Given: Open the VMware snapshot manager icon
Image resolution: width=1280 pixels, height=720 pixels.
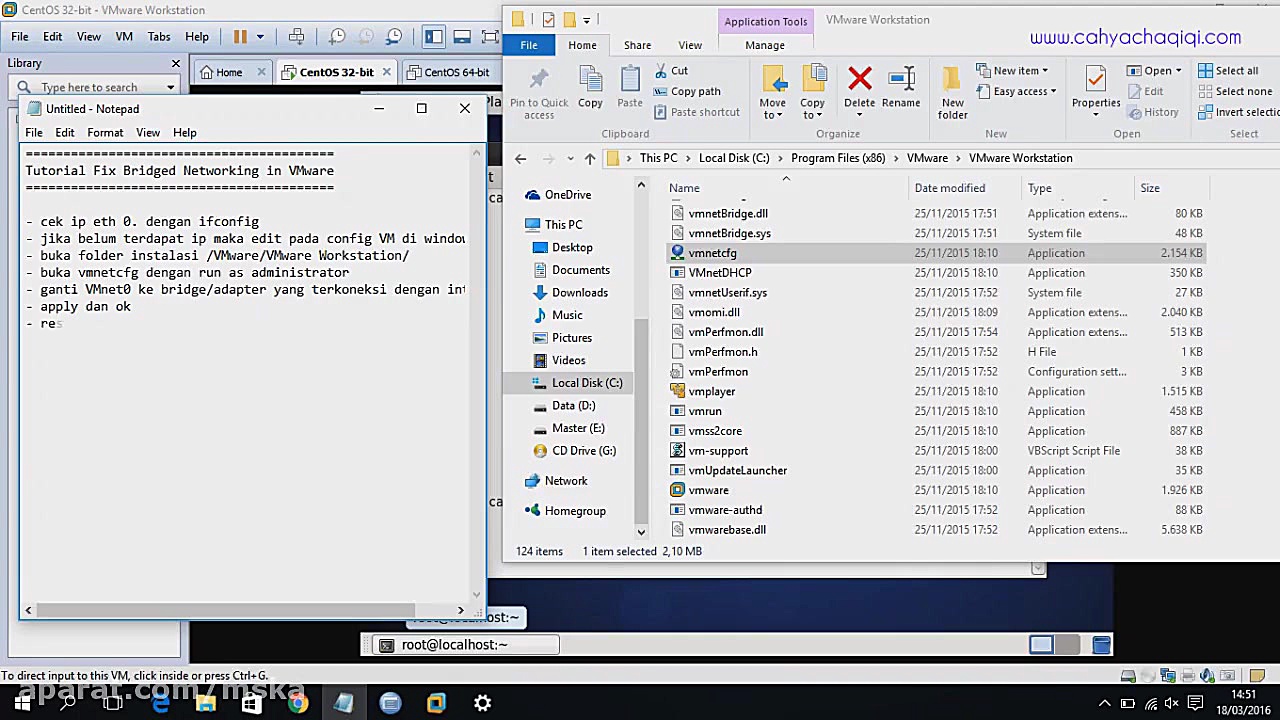Looking at the screenshot, I should (x=394, y=37).
